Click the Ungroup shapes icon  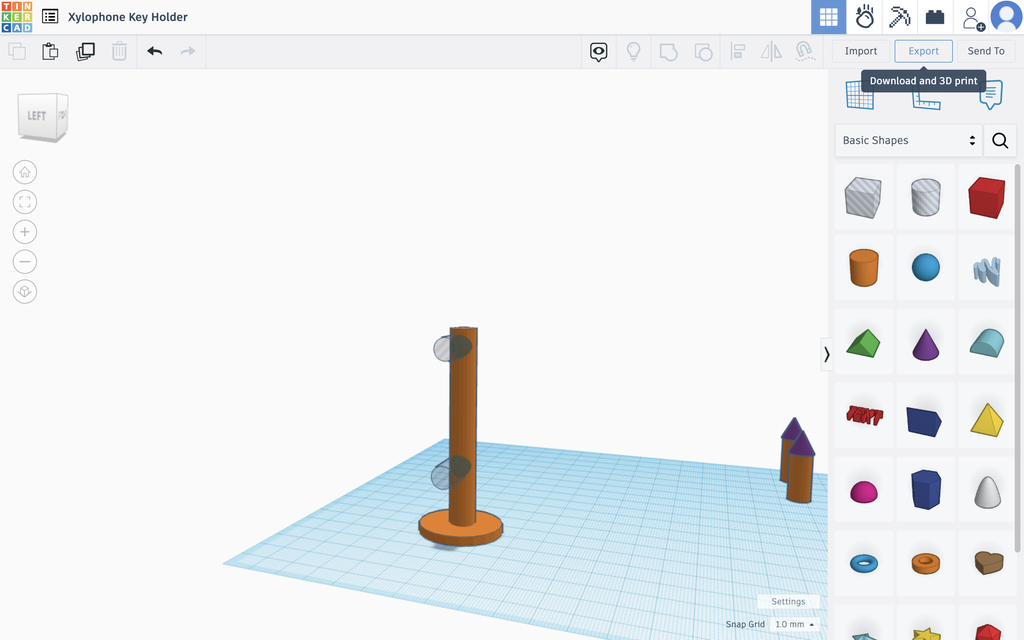(x=703, y=52)
